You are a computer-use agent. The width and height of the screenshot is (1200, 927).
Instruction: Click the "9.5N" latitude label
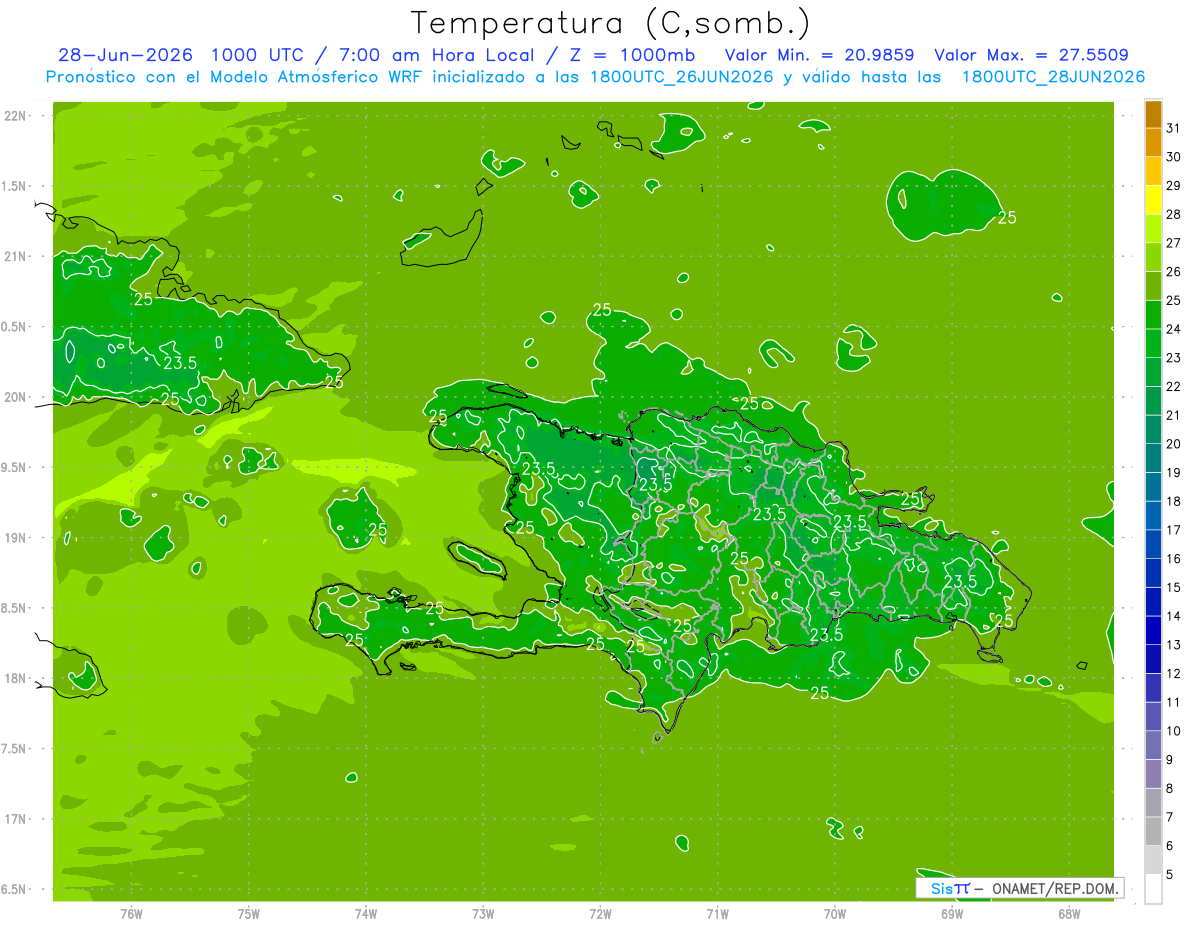[15, 467]
